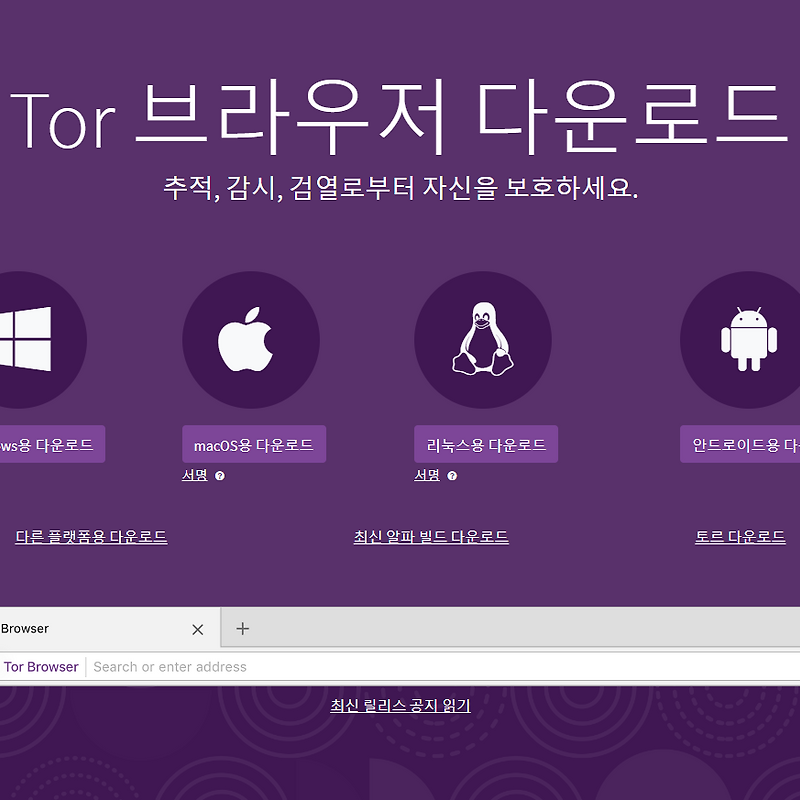Select the Browser tab
Screen dimensions: 800x800
pyautogui.click(x=110, y=629)
